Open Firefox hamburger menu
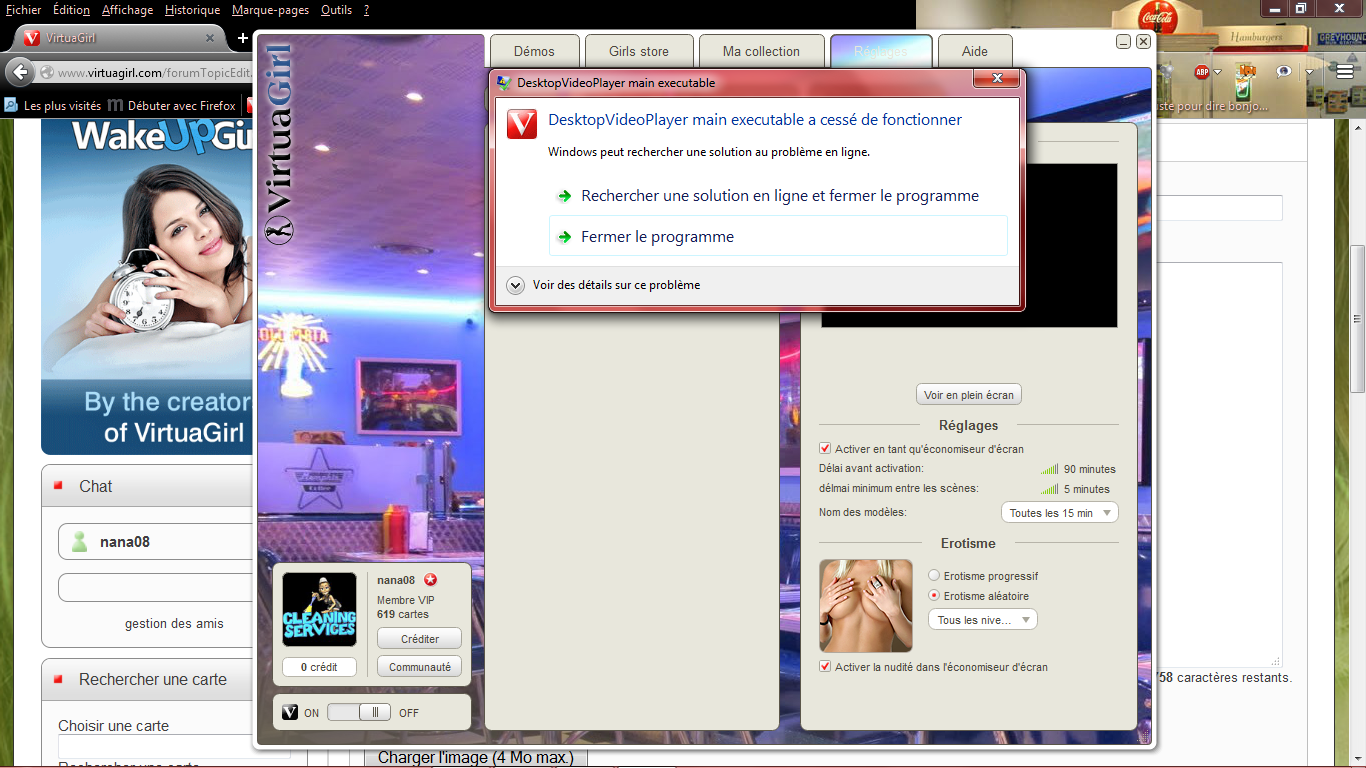Screen dimensions: 1366x768 [x=1344, y=72]
